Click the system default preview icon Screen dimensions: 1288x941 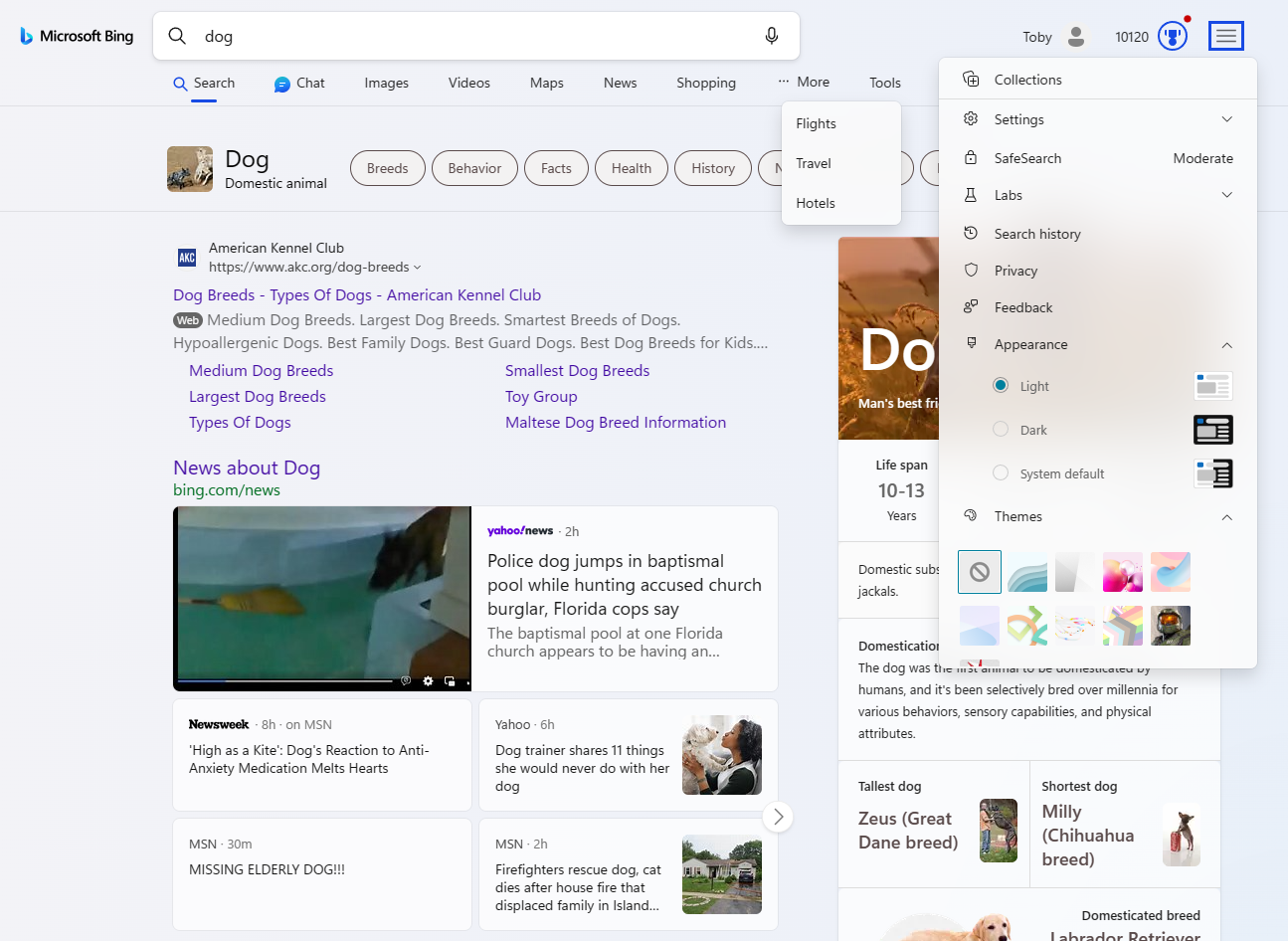[1213, 473]
